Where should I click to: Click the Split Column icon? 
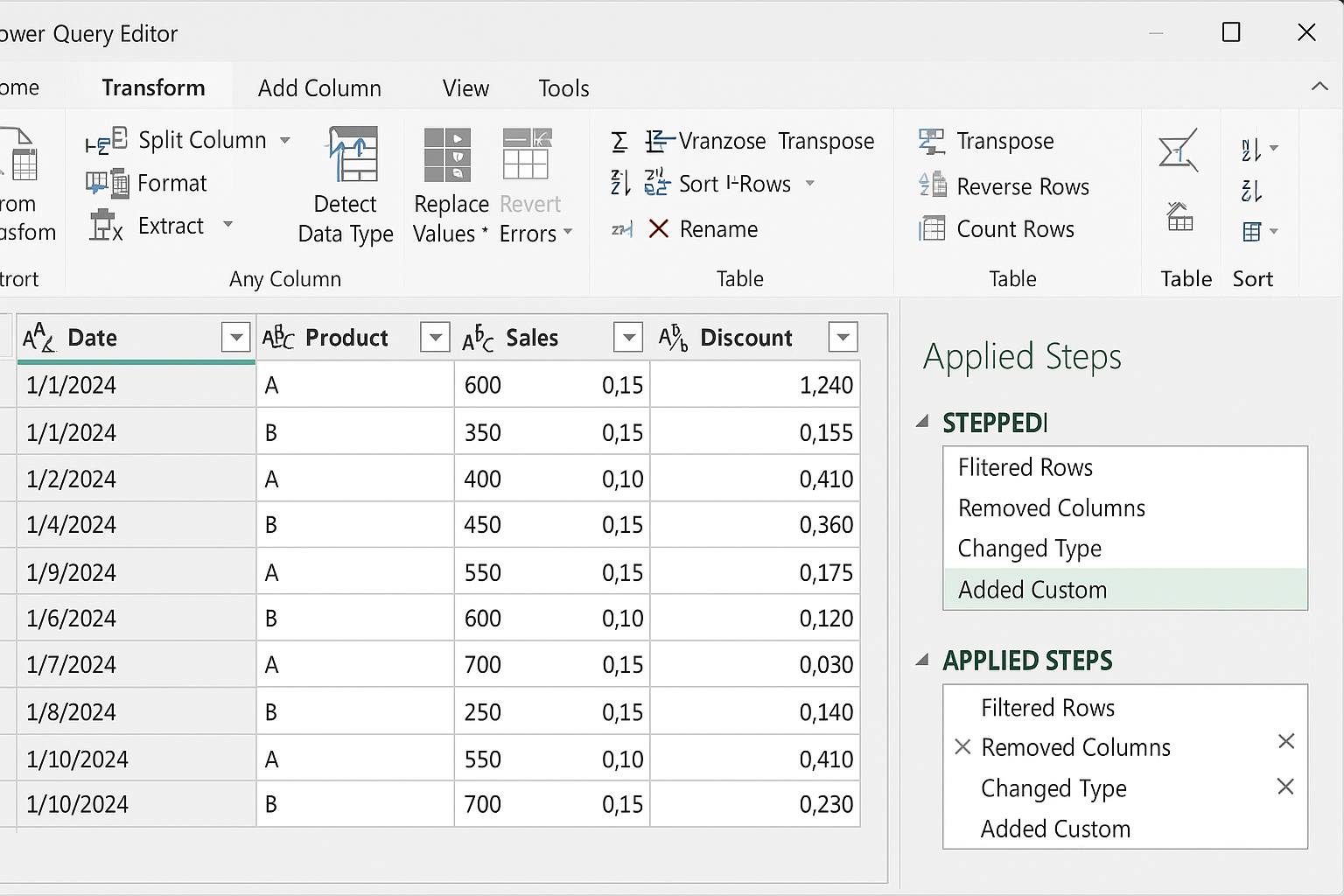coord(107,141)
